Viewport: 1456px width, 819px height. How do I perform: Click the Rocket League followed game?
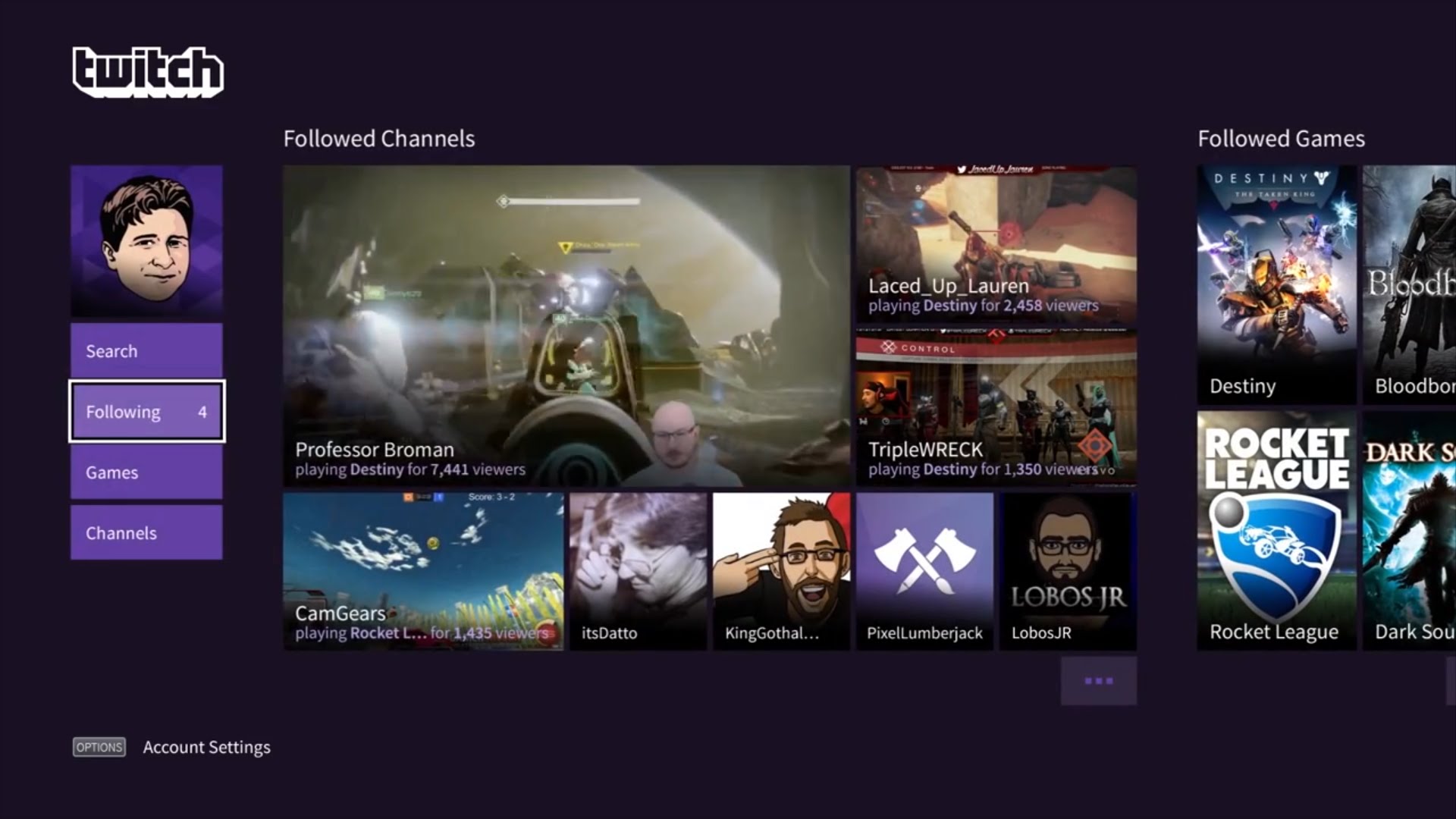point(1274,530)
